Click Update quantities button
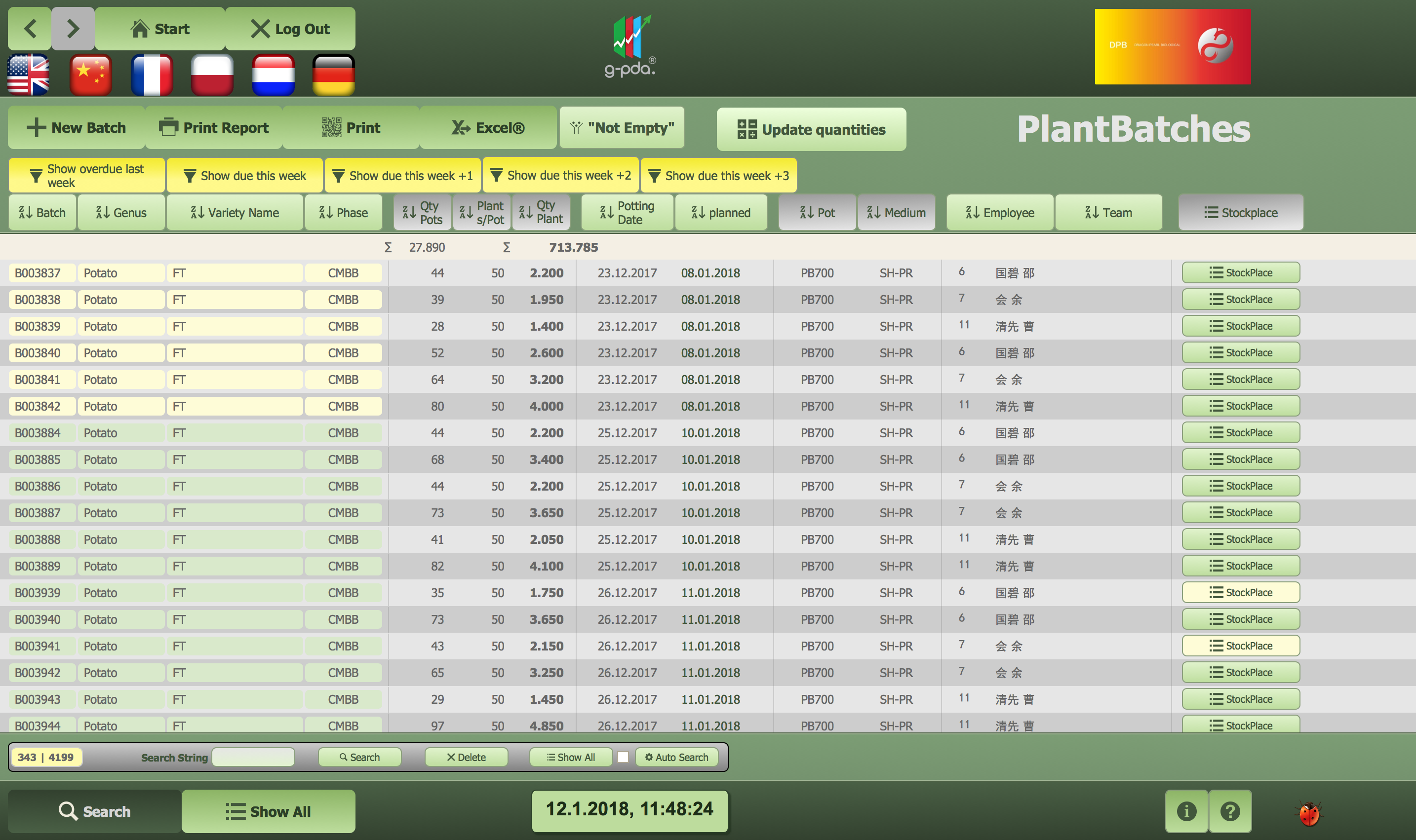Screen dimensions: 1416x840 (811, 130)
